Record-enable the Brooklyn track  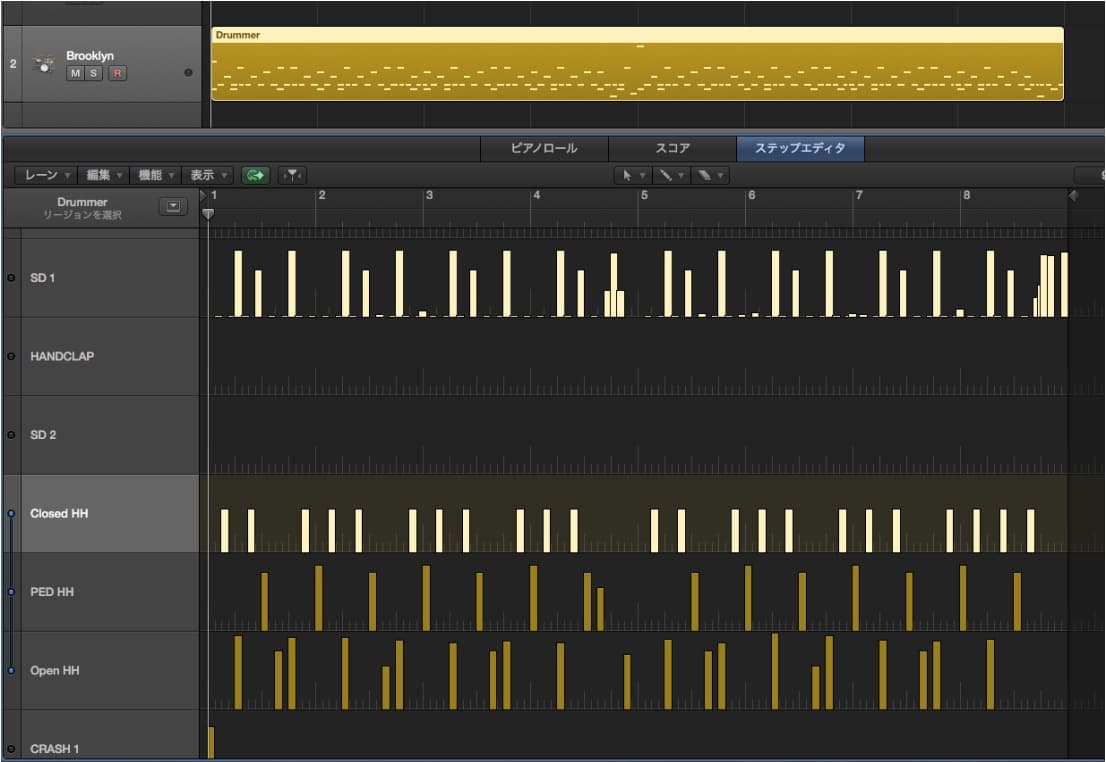[x=117, y=73]
